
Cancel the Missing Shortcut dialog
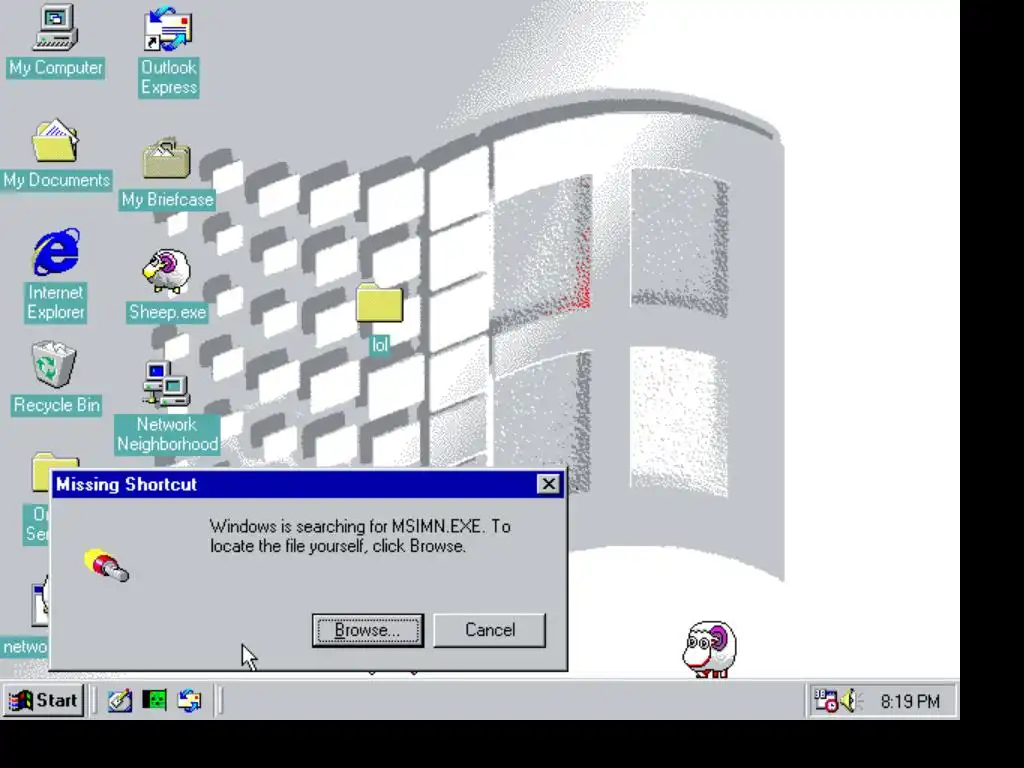[489, 630]
